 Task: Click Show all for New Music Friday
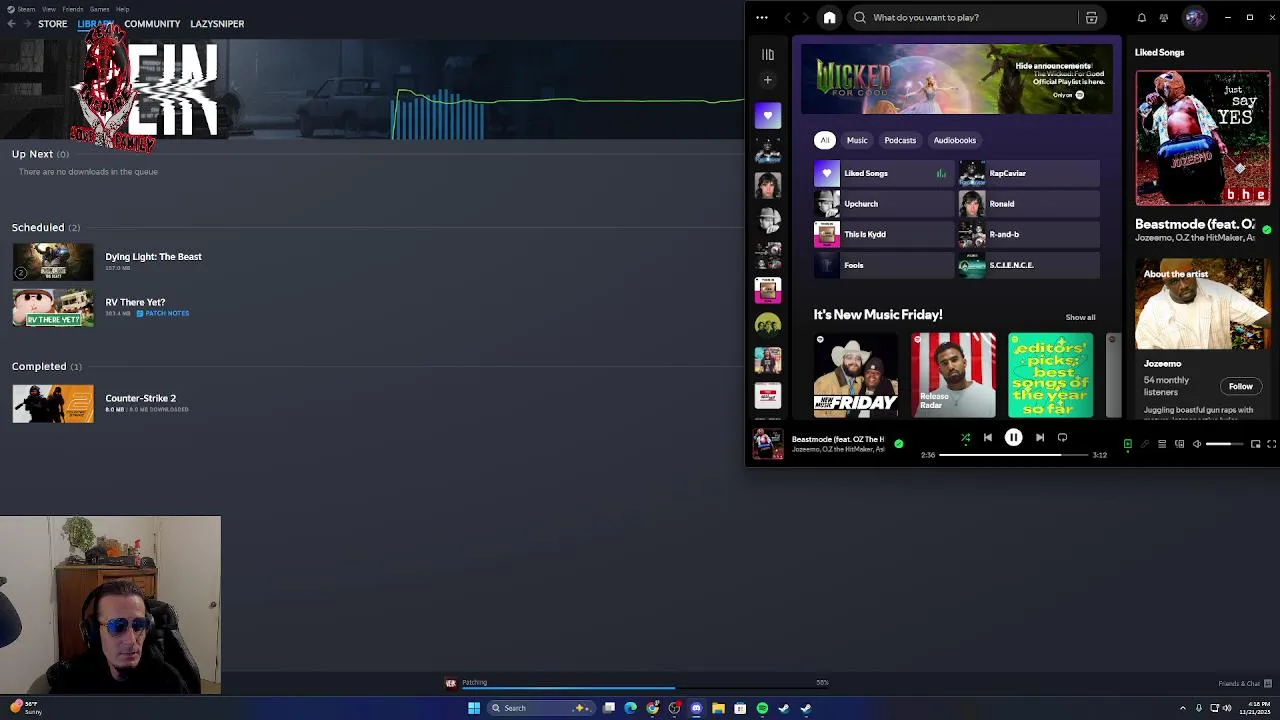(1080, 317)
